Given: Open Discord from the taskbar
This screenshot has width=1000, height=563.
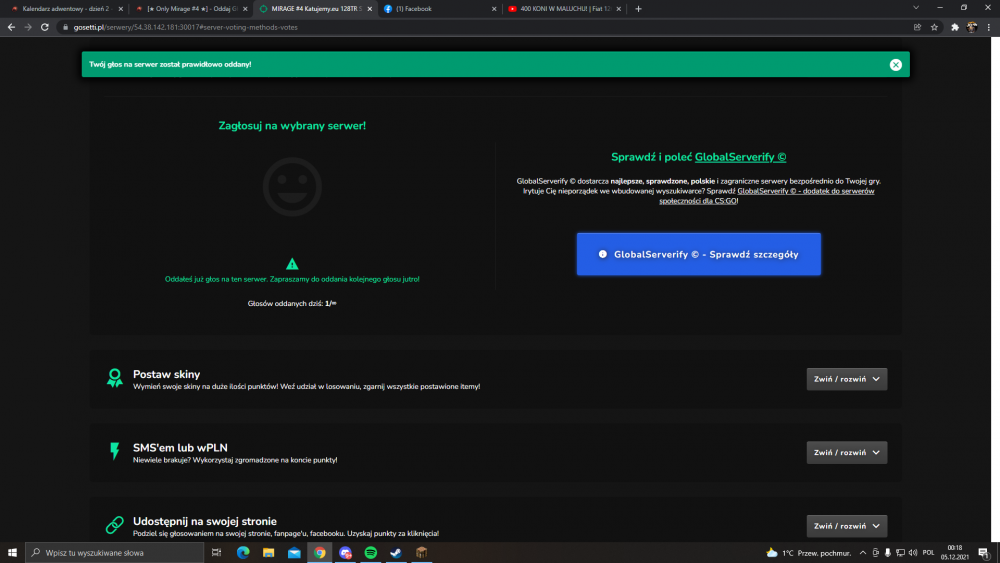Looking at the screenshot, I should [x=345, y=553].
